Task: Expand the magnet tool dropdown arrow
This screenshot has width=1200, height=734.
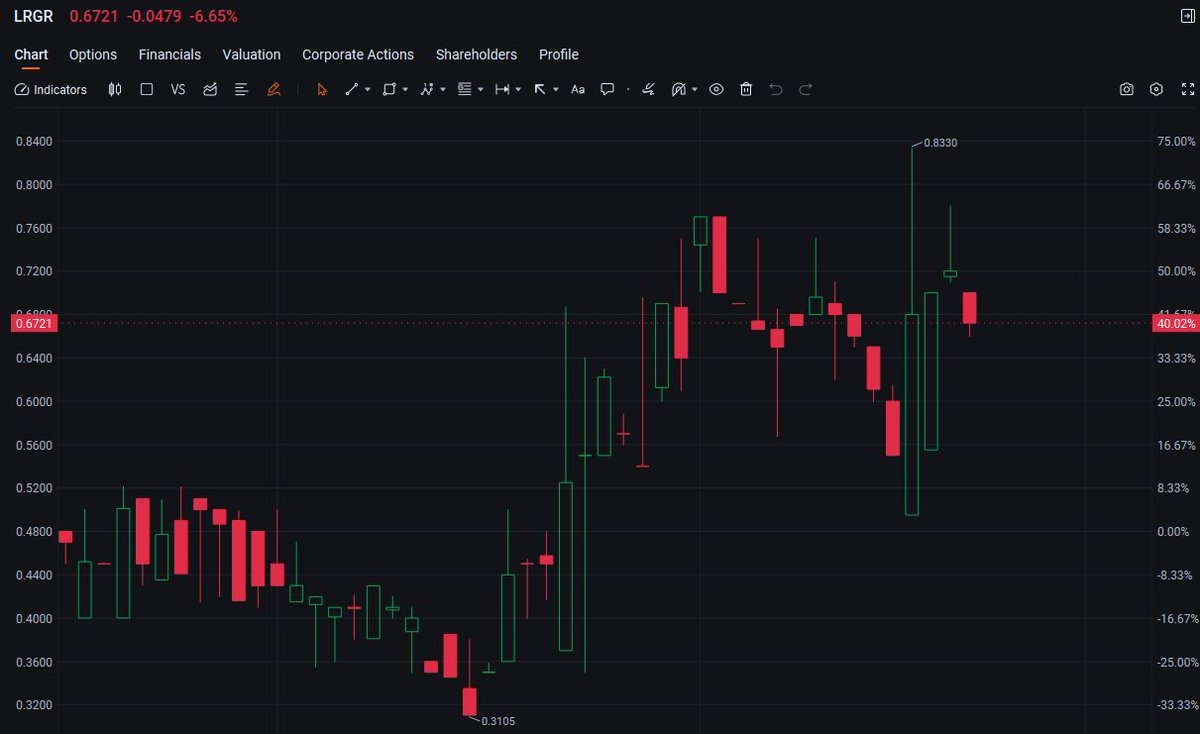Action: (694, 89)
